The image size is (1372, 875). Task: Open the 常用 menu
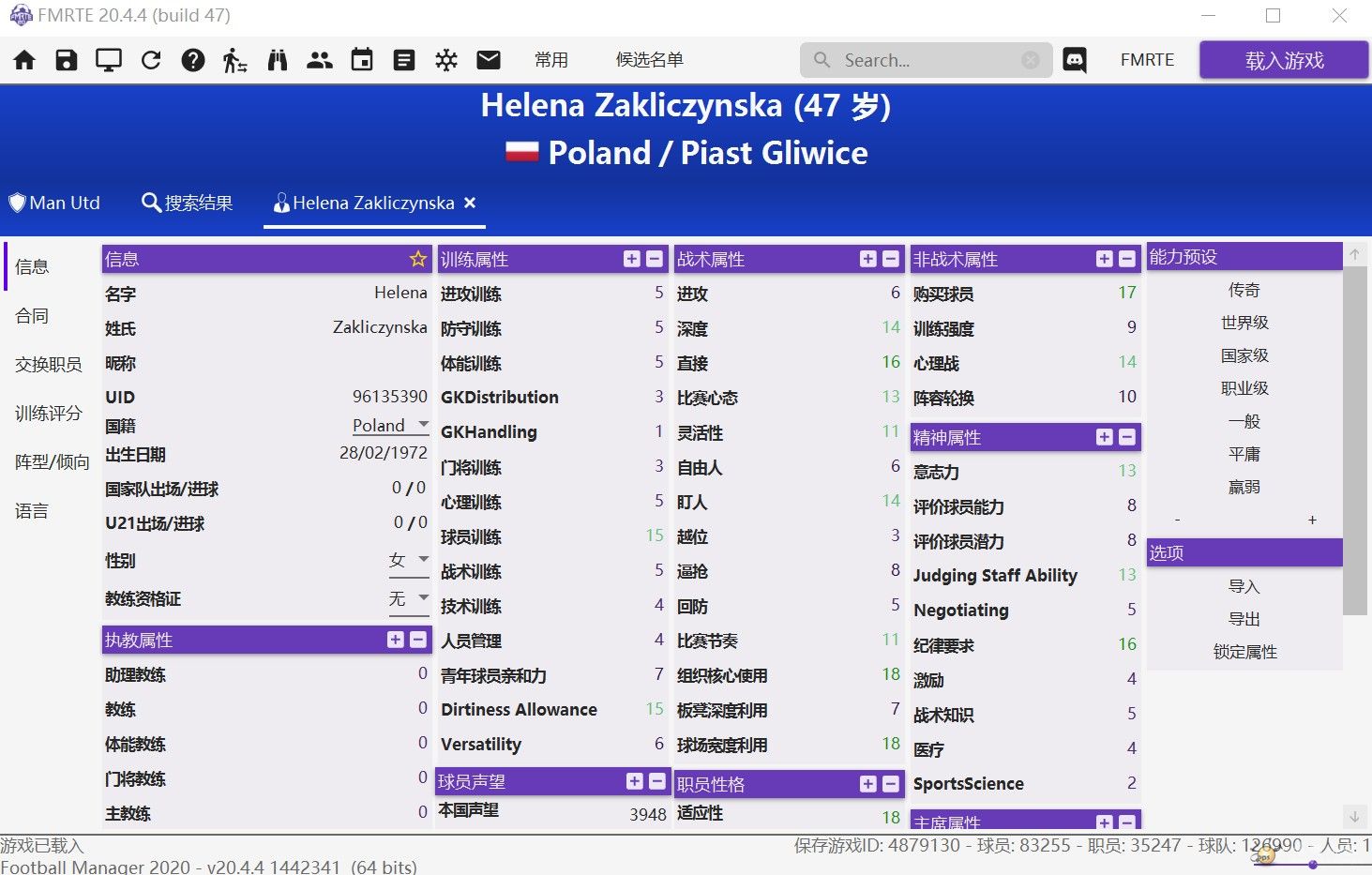551,60
